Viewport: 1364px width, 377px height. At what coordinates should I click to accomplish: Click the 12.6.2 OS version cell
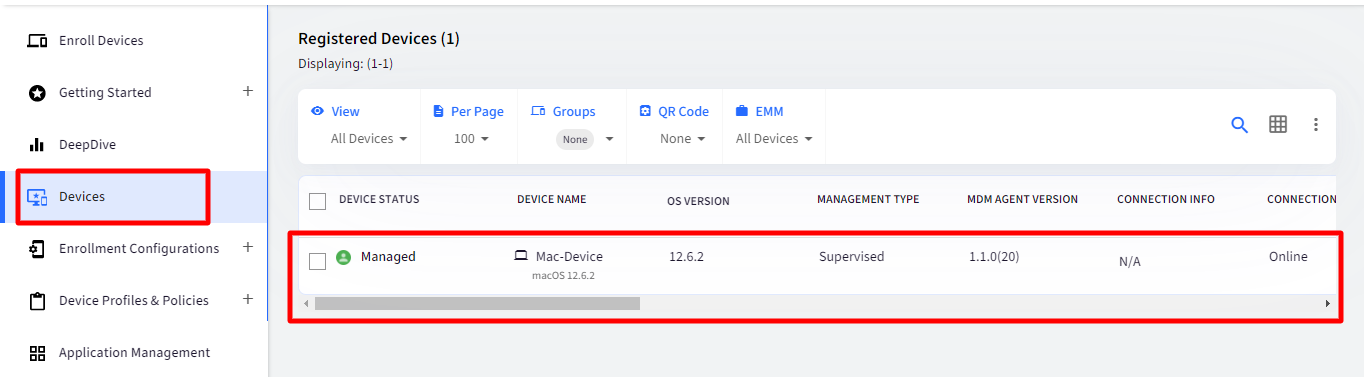coord(686,257)
